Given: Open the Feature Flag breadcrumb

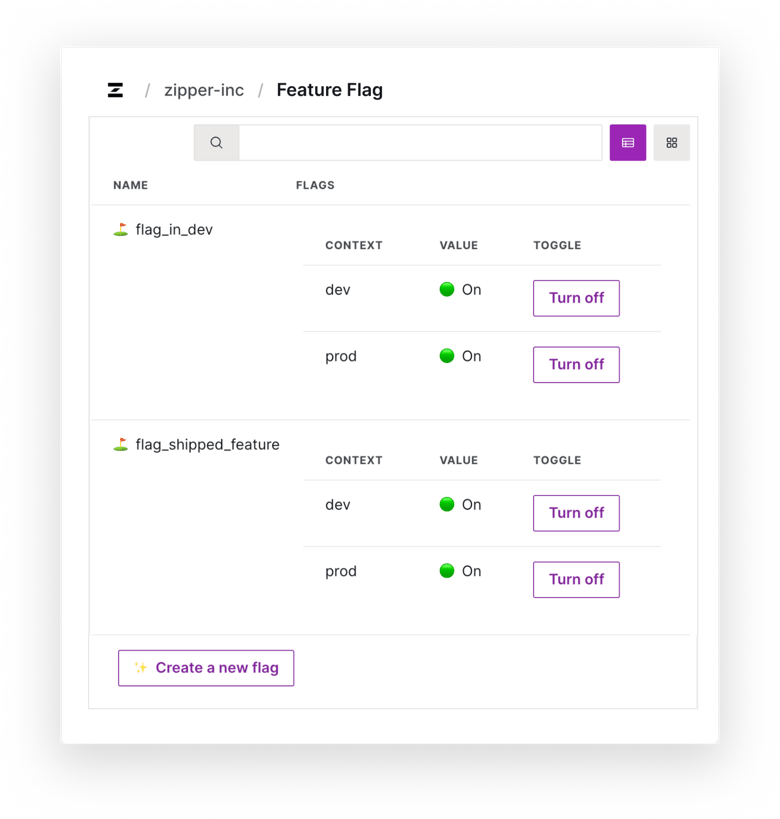Looking at the screenshot, I should tap(329, 90).
